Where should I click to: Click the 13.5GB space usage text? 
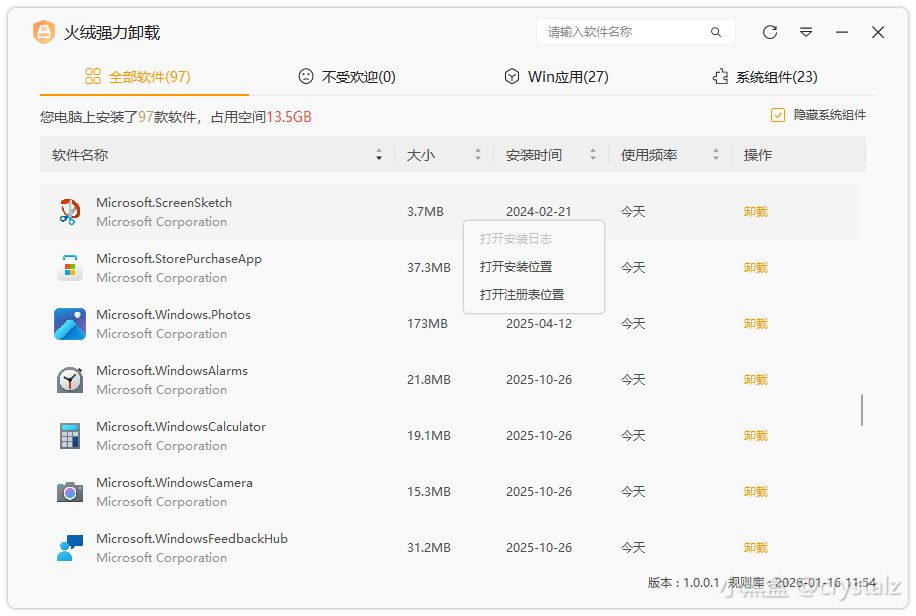[x=289, y=117]
